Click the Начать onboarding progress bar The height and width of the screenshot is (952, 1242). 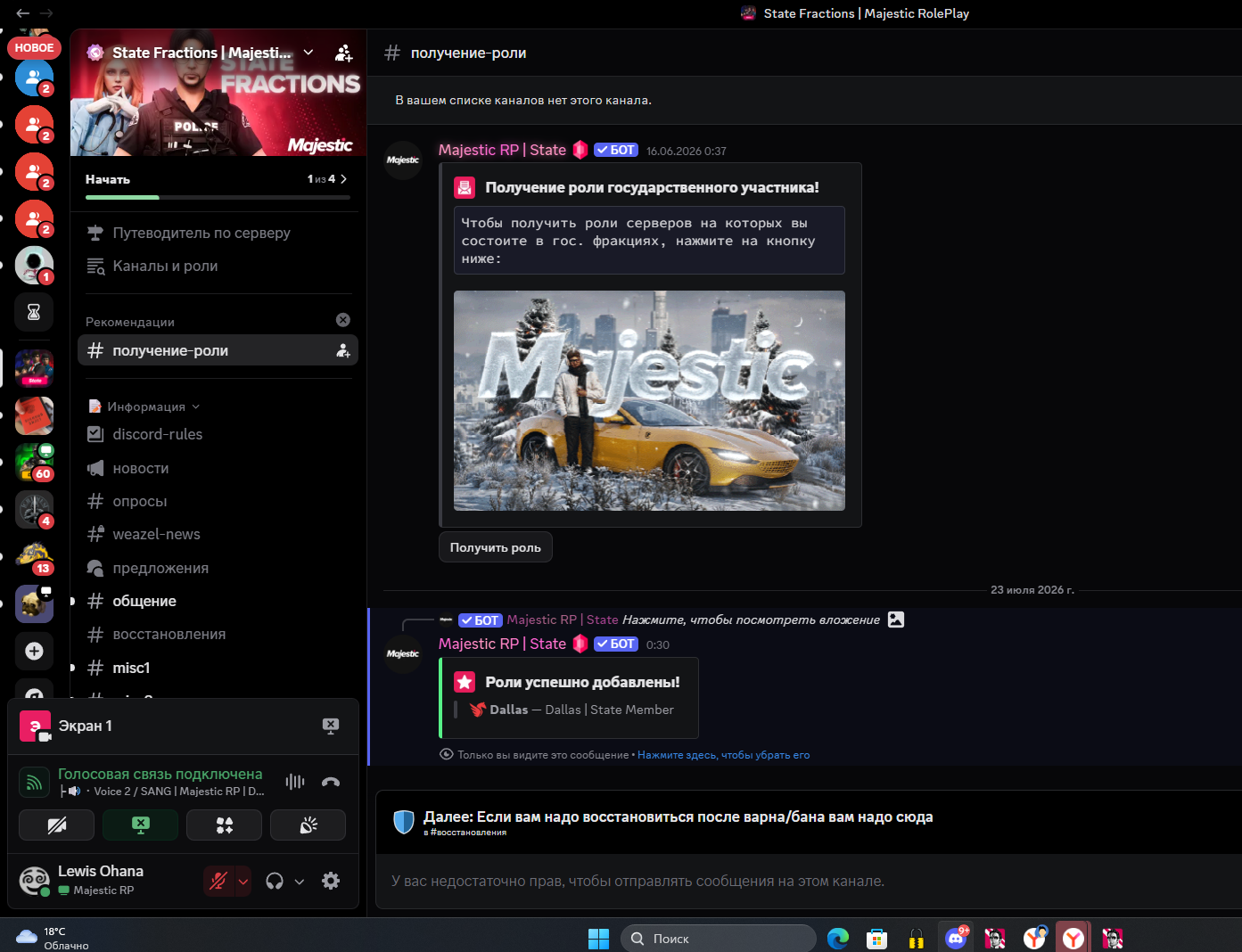pos(218,197)
